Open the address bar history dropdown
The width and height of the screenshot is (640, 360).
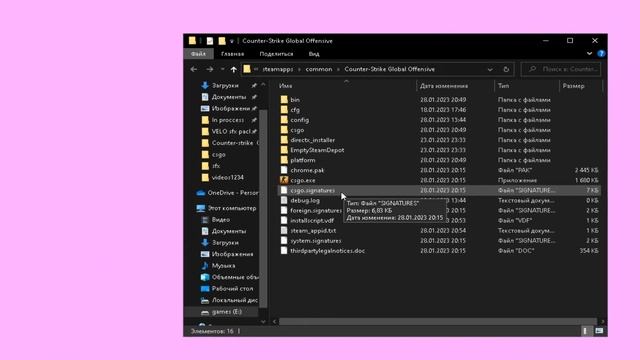click(490, 69)
